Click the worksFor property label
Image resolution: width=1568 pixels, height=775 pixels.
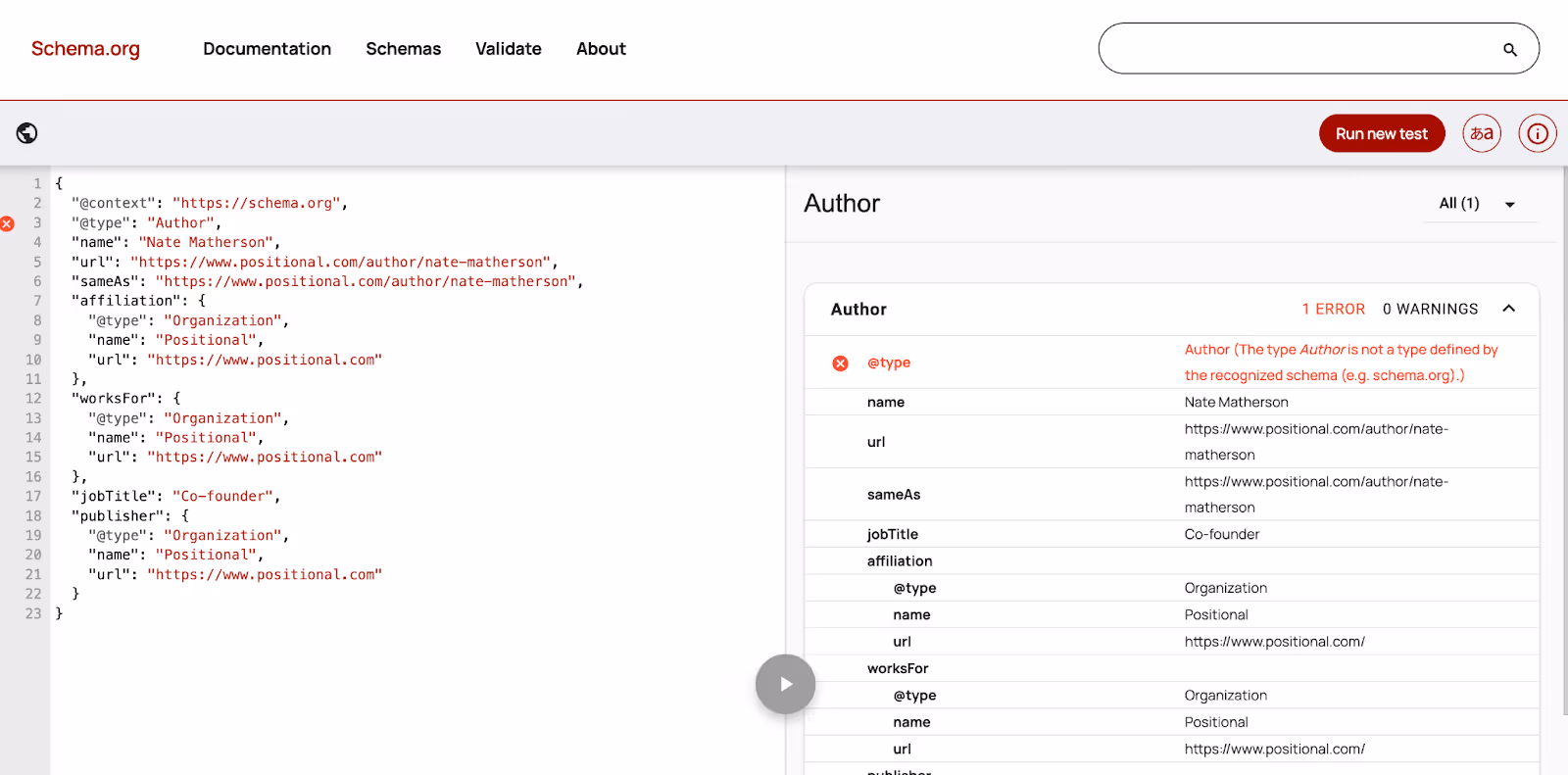click(898, 669)
